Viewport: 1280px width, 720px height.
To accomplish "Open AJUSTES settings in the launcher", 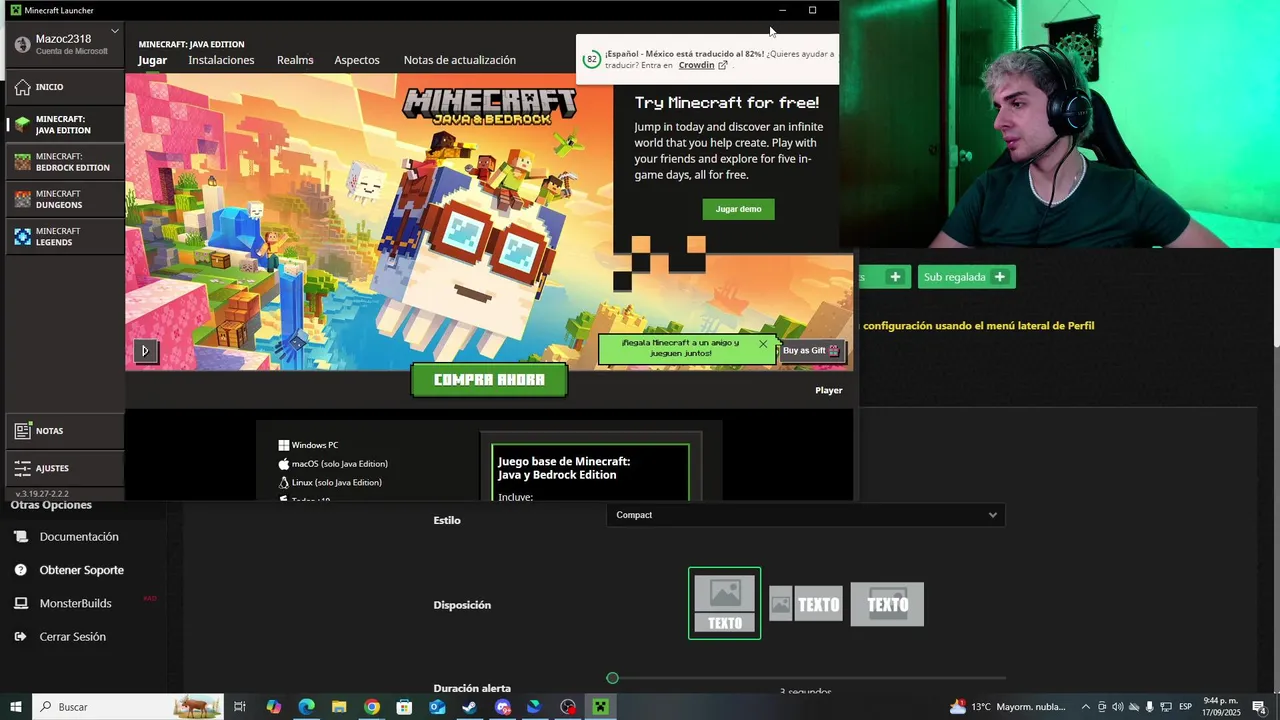I will click(x=64, y=468).
